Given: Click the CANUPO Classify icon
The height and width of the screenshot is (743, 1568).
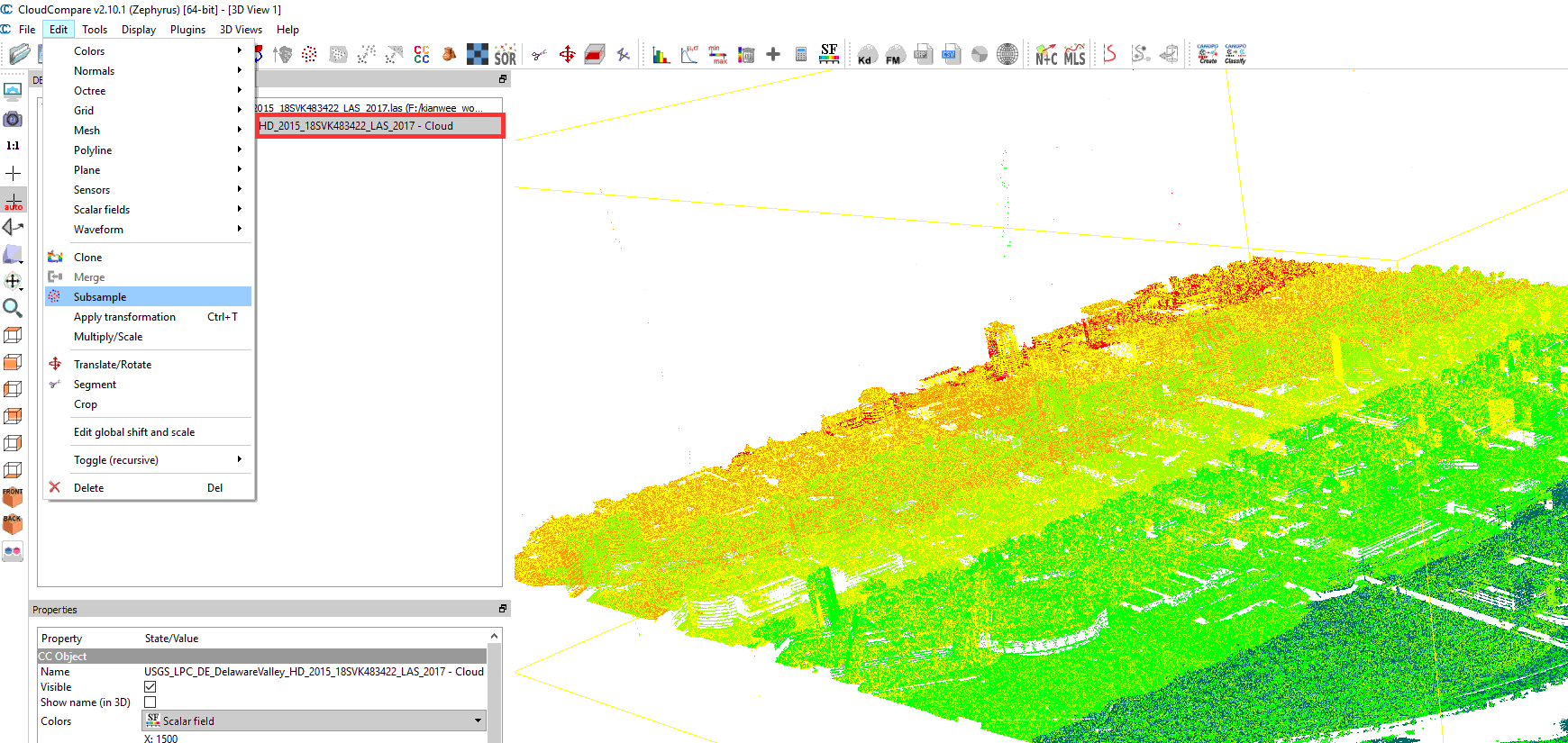Looking at the screenshot, I should 1235,55.
